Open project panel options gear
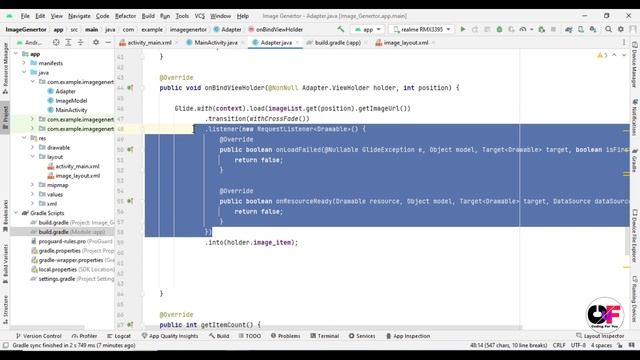640x360 pixels. (96, 42)
